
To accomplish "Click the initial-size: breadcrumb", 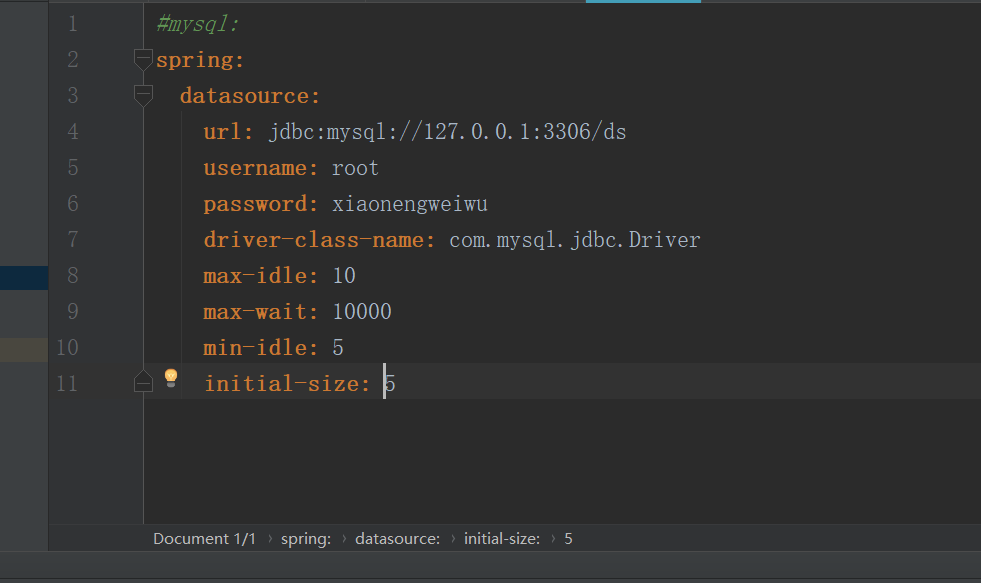I will click(502, 538).
